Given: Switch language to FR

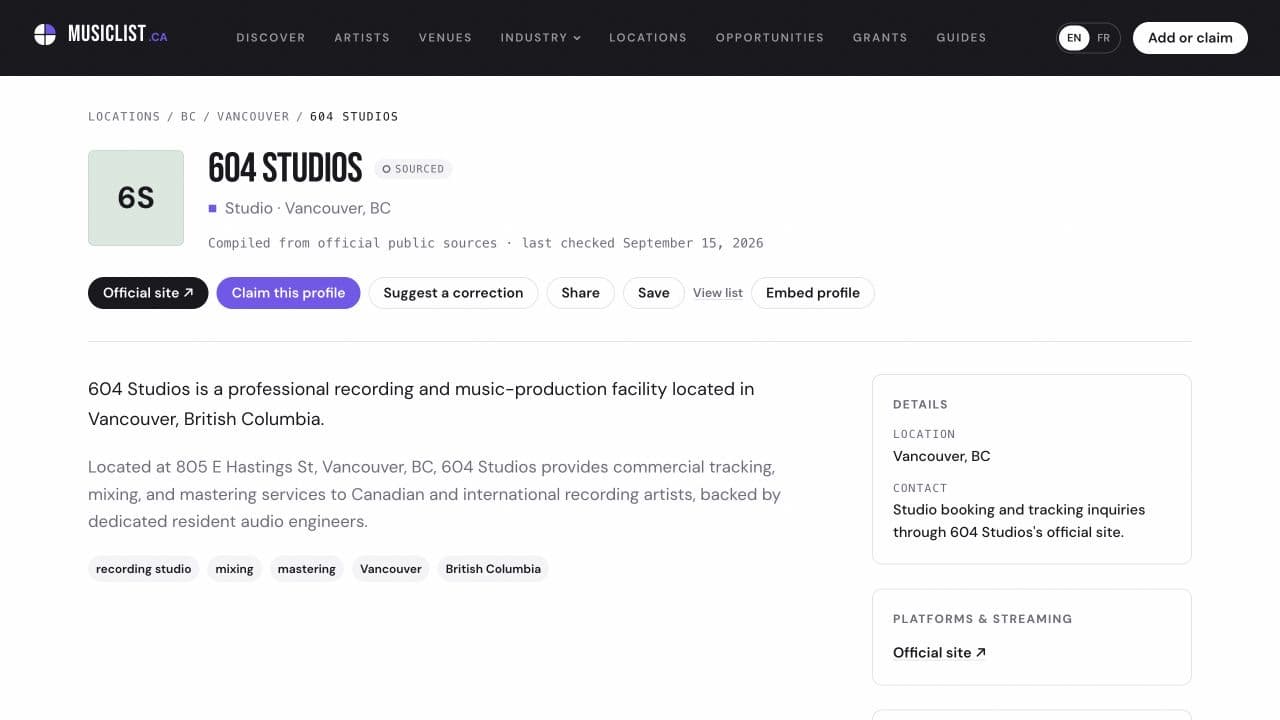Looking at the screenshot, I should click(1103, 38).
